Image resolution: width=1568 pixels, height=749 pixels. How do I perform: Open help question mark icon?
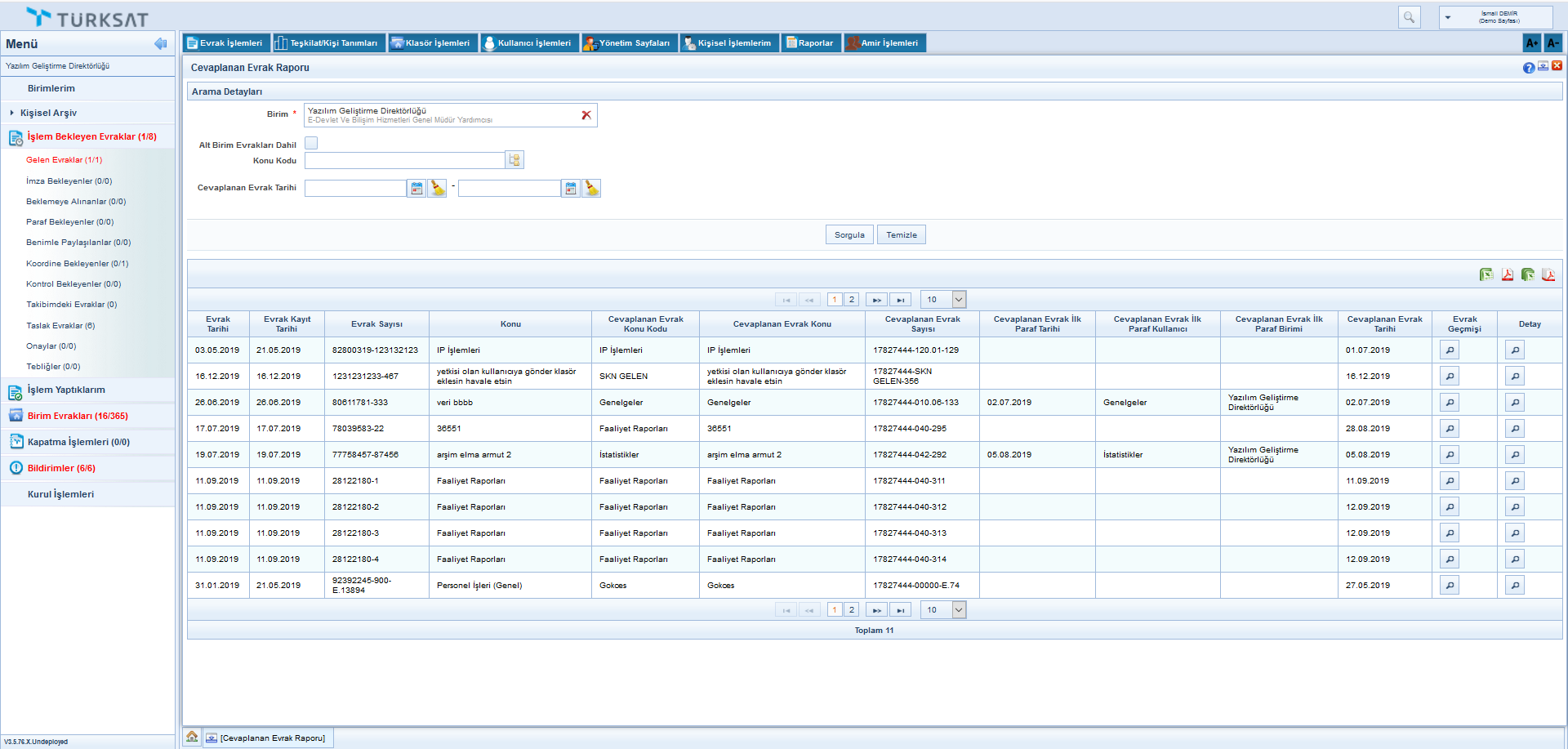1528,68
